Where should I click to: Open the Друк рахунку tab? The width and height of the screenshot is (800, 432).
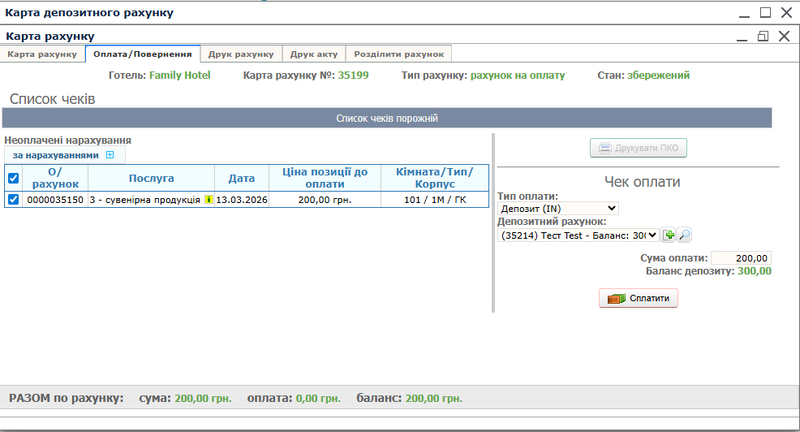point(241,54)
